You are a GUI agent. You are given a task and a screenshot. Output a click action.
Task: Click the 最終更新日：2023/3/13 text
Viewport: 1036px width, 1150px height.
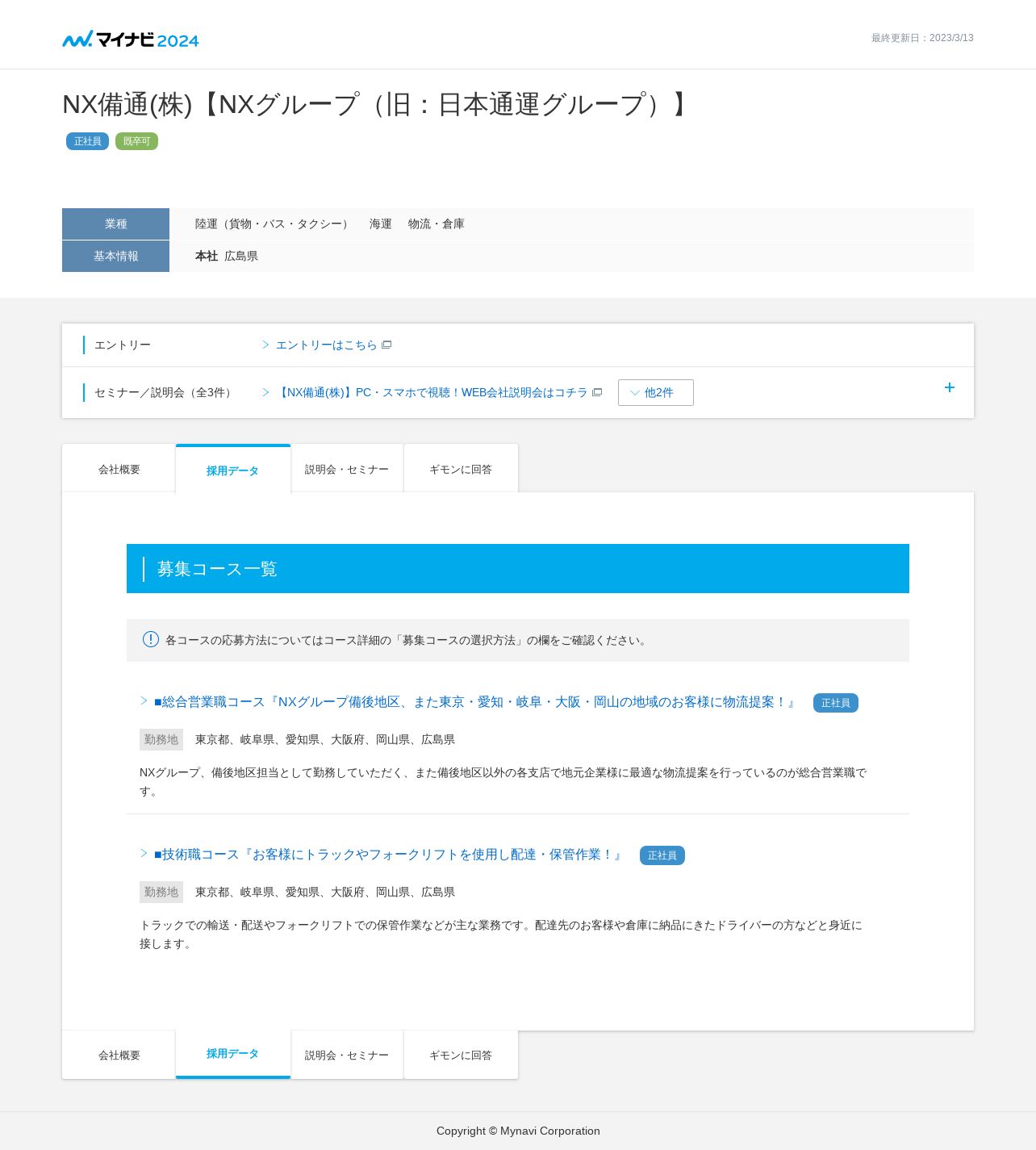click(922, 38)
